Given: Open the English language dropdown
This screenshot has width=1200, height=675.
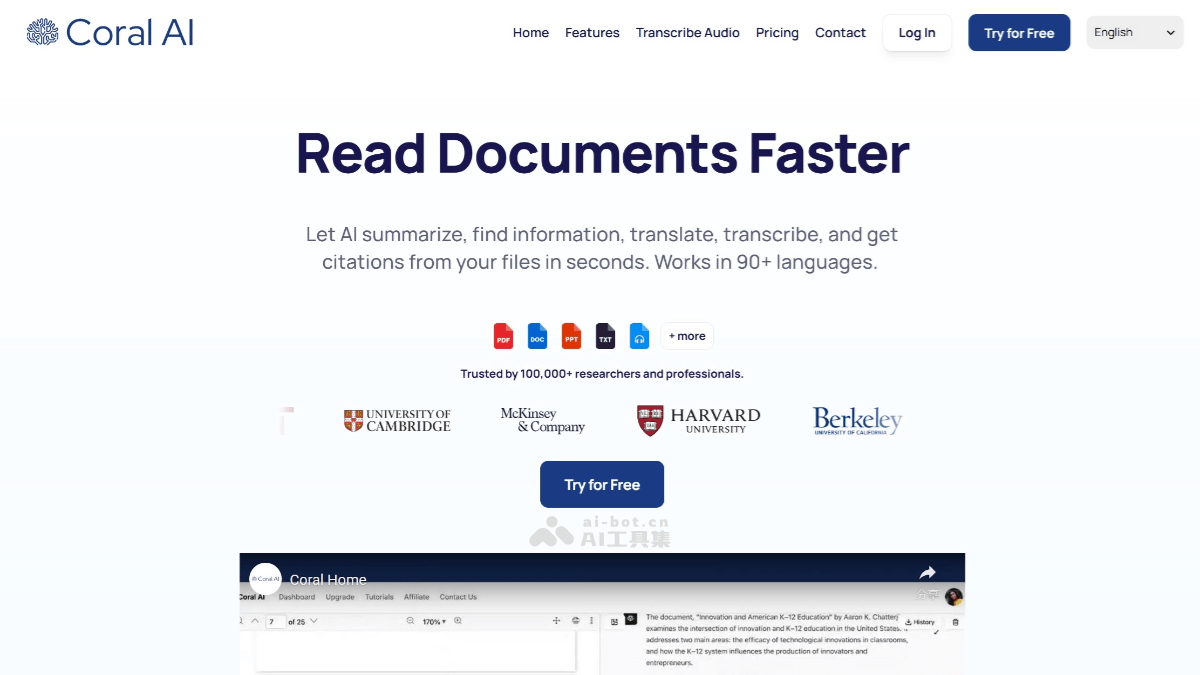Looking at the screenshot, I should [x=1134, y=33].
